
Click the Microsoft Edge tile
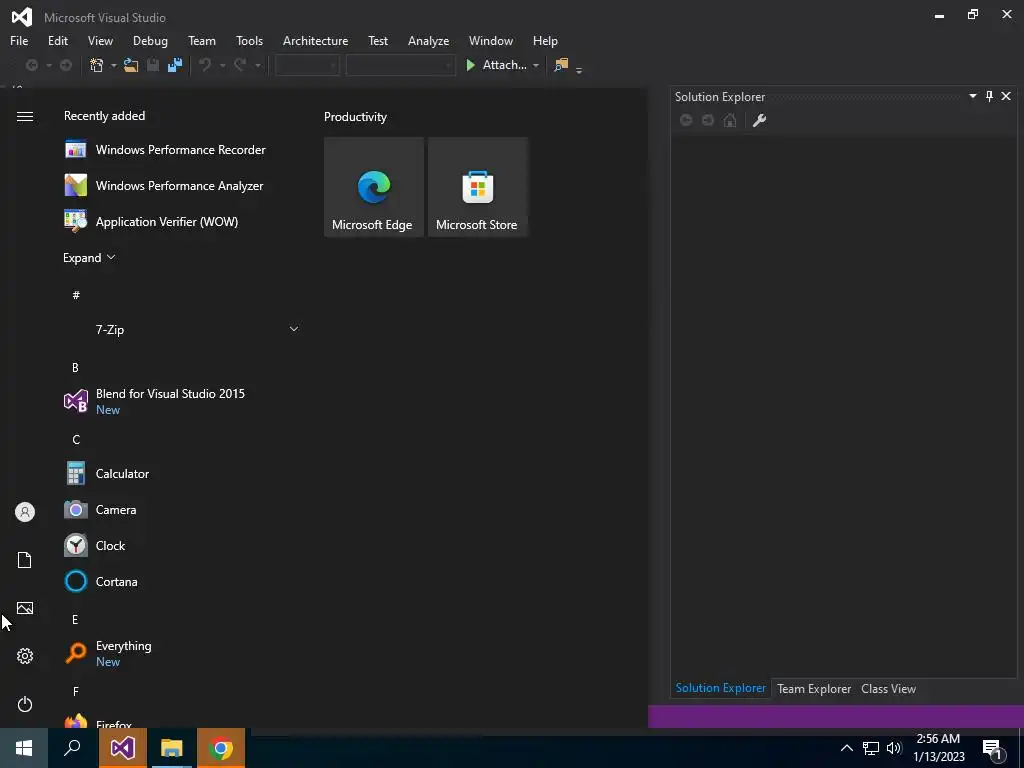click(x=374, y=187)
